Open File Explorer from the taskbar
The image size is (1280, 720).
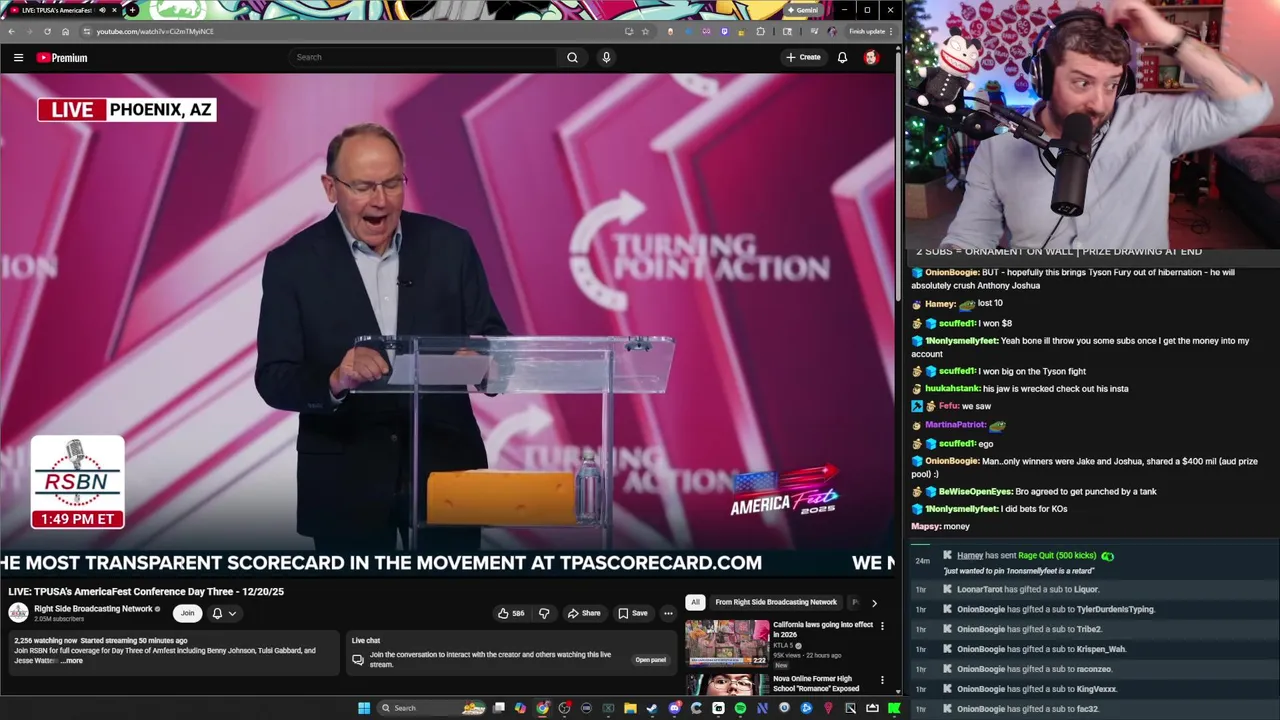point(630,708)
